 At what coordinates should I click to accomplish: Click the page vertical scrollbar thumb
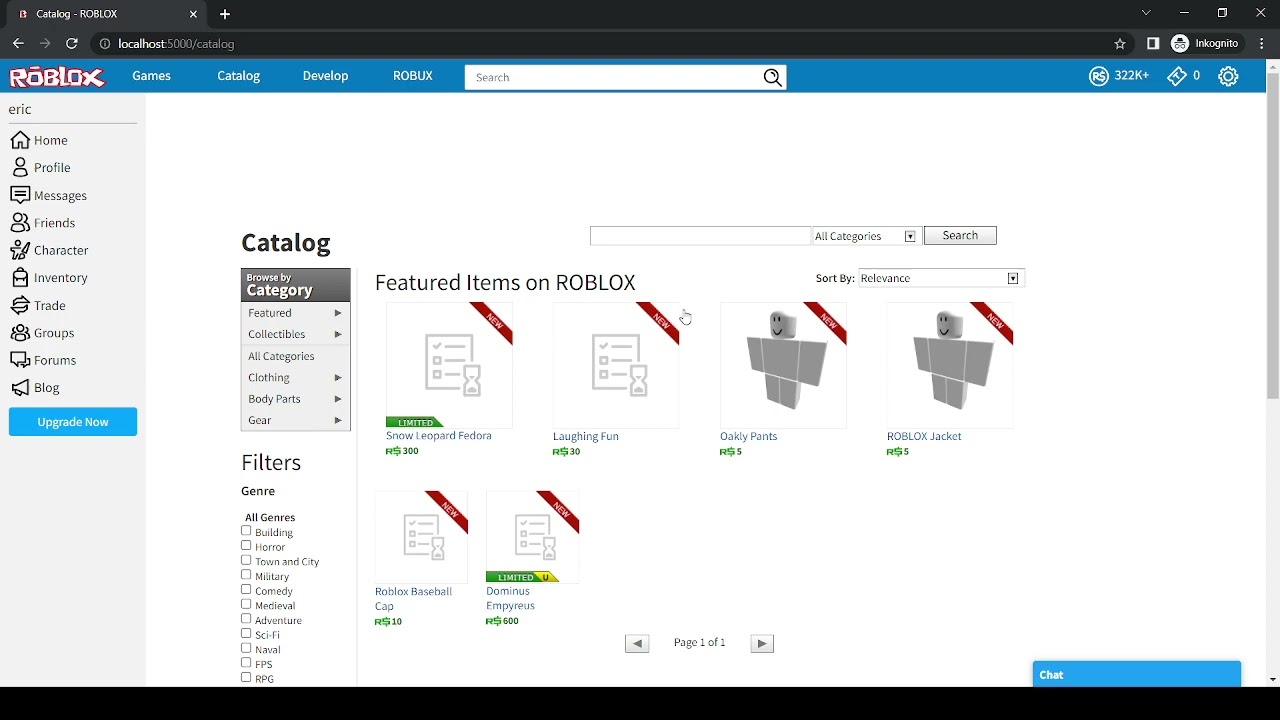(1272, 236)
